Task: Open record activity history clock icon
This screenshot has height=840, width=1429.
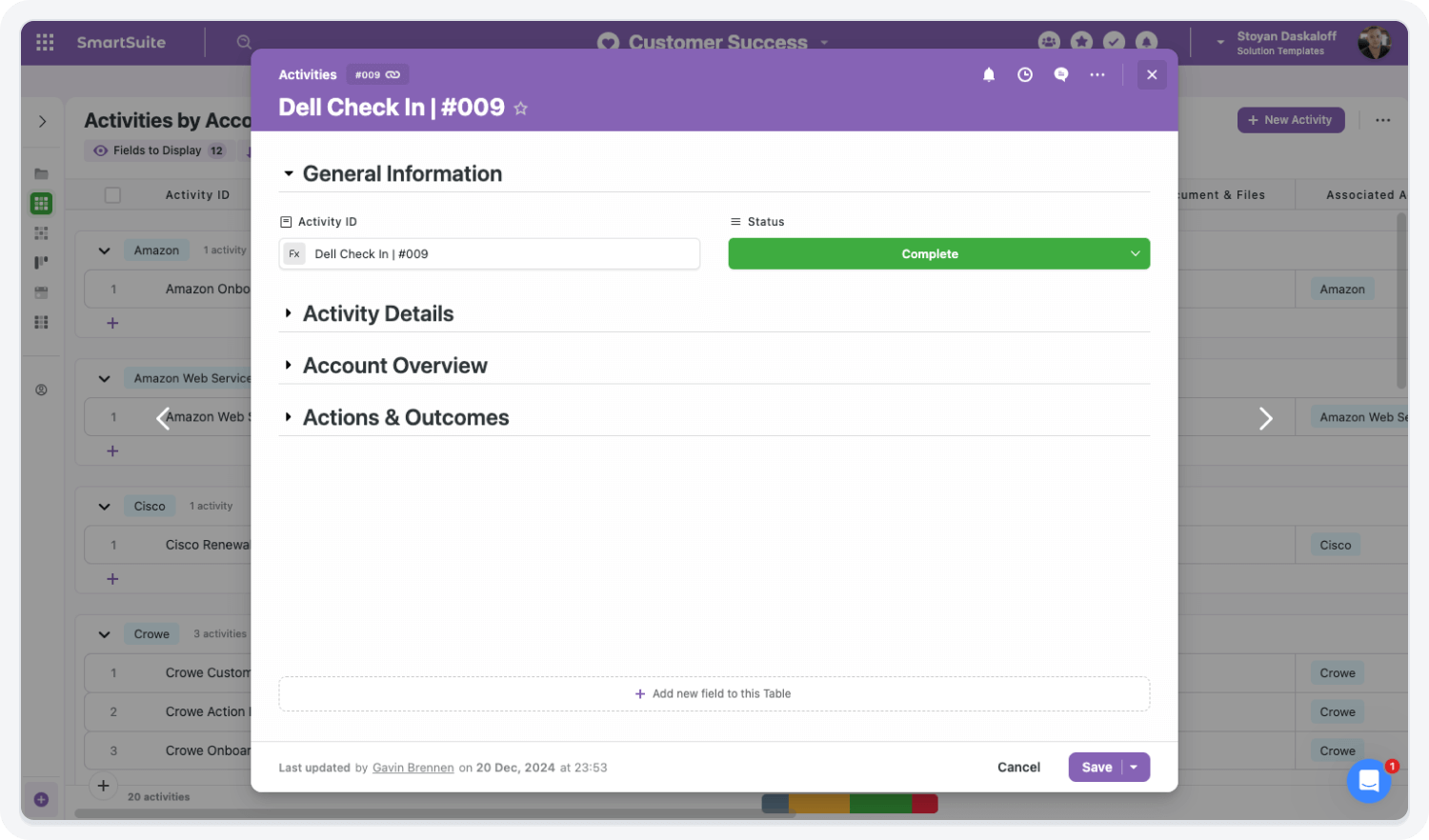Action: tap(1025, 74)
